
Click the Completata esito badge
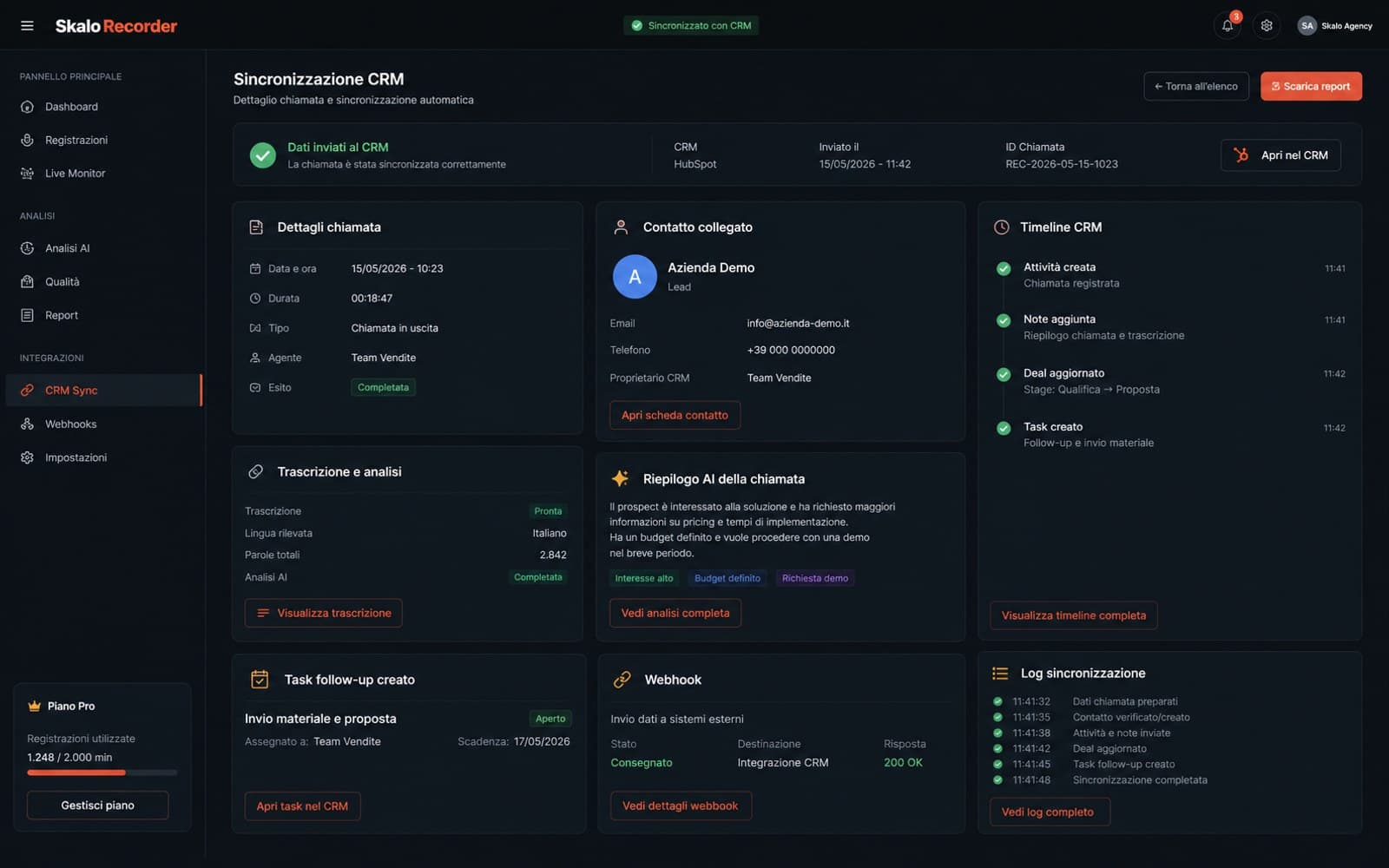click(383, 388)
